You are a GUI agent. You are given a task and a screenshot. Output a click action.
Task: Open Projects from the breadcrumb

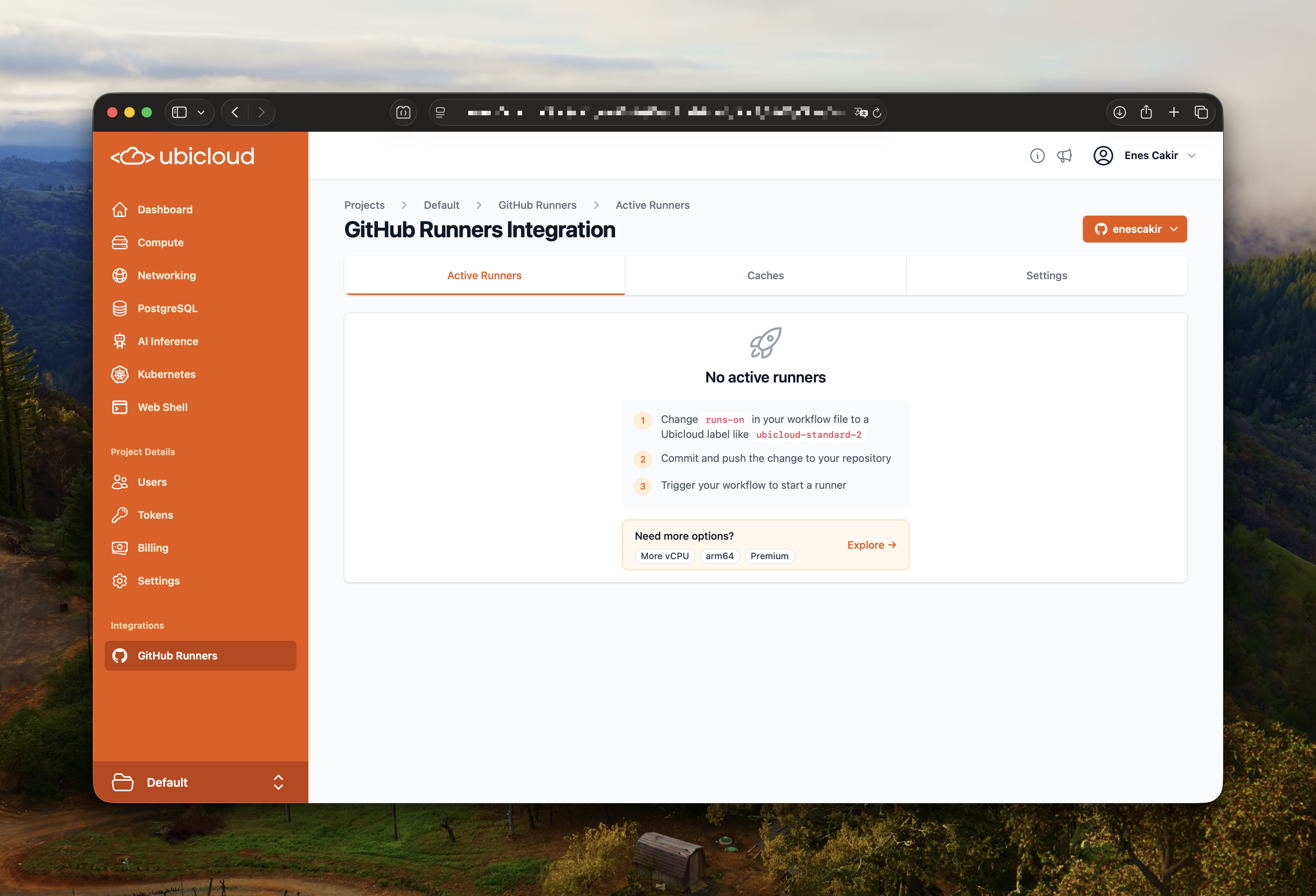(x=364, y=205)
